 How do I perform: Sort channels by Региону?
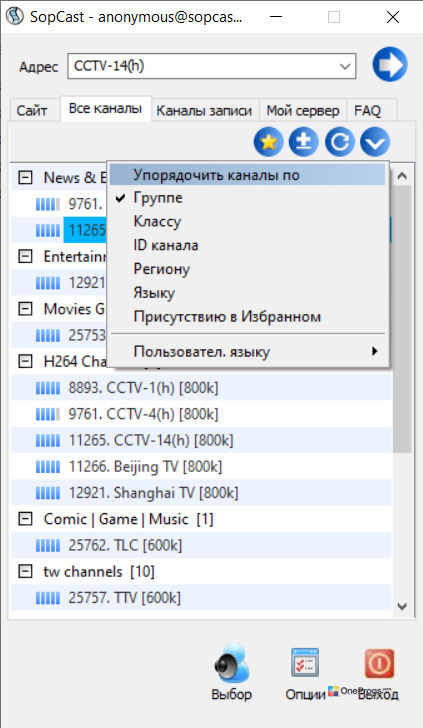tap(247, 269)
